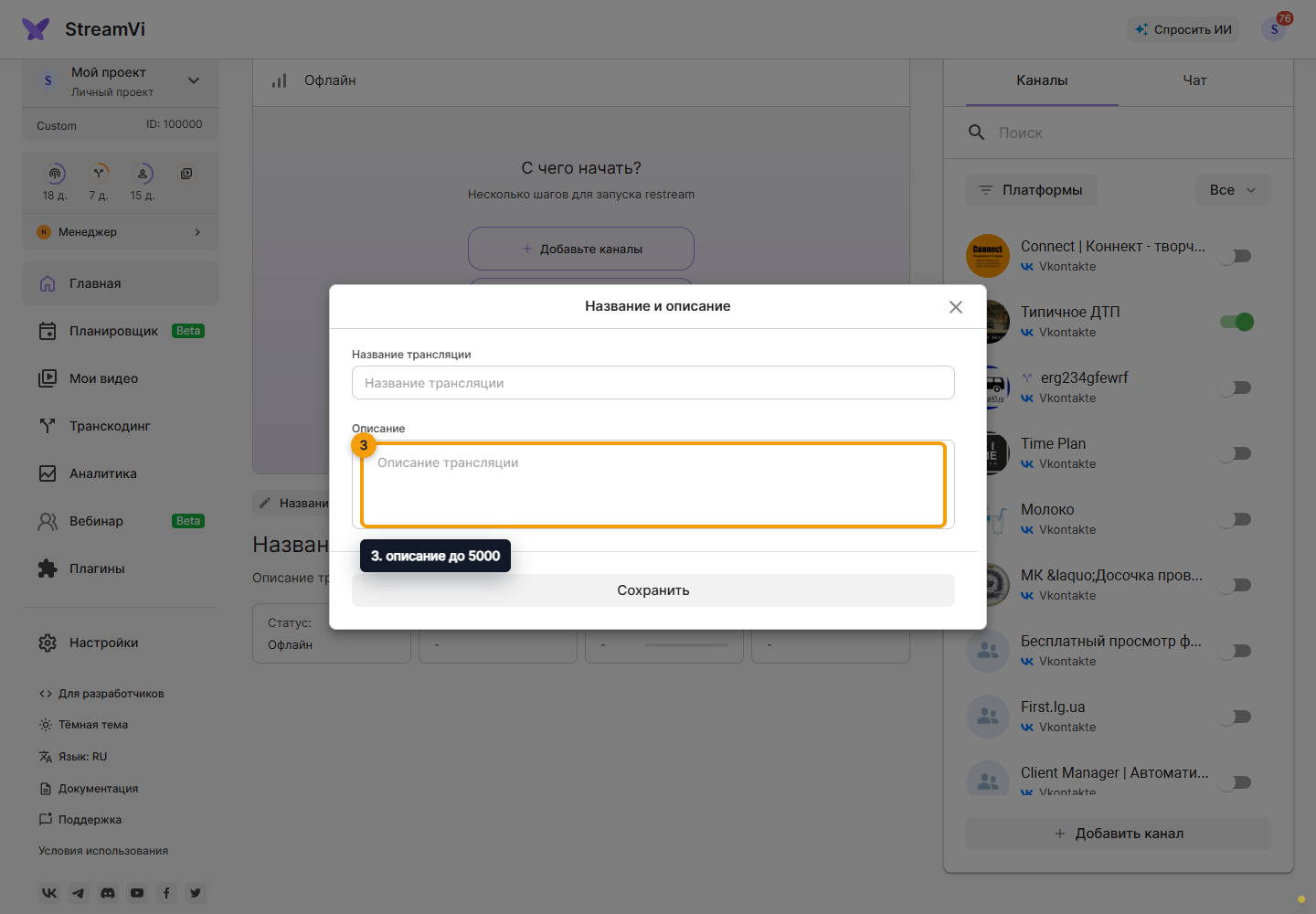The width and height of the screenshot is (1316, 914).
Task: Open the Все filter dropdown
Action: pos(1233,190)
